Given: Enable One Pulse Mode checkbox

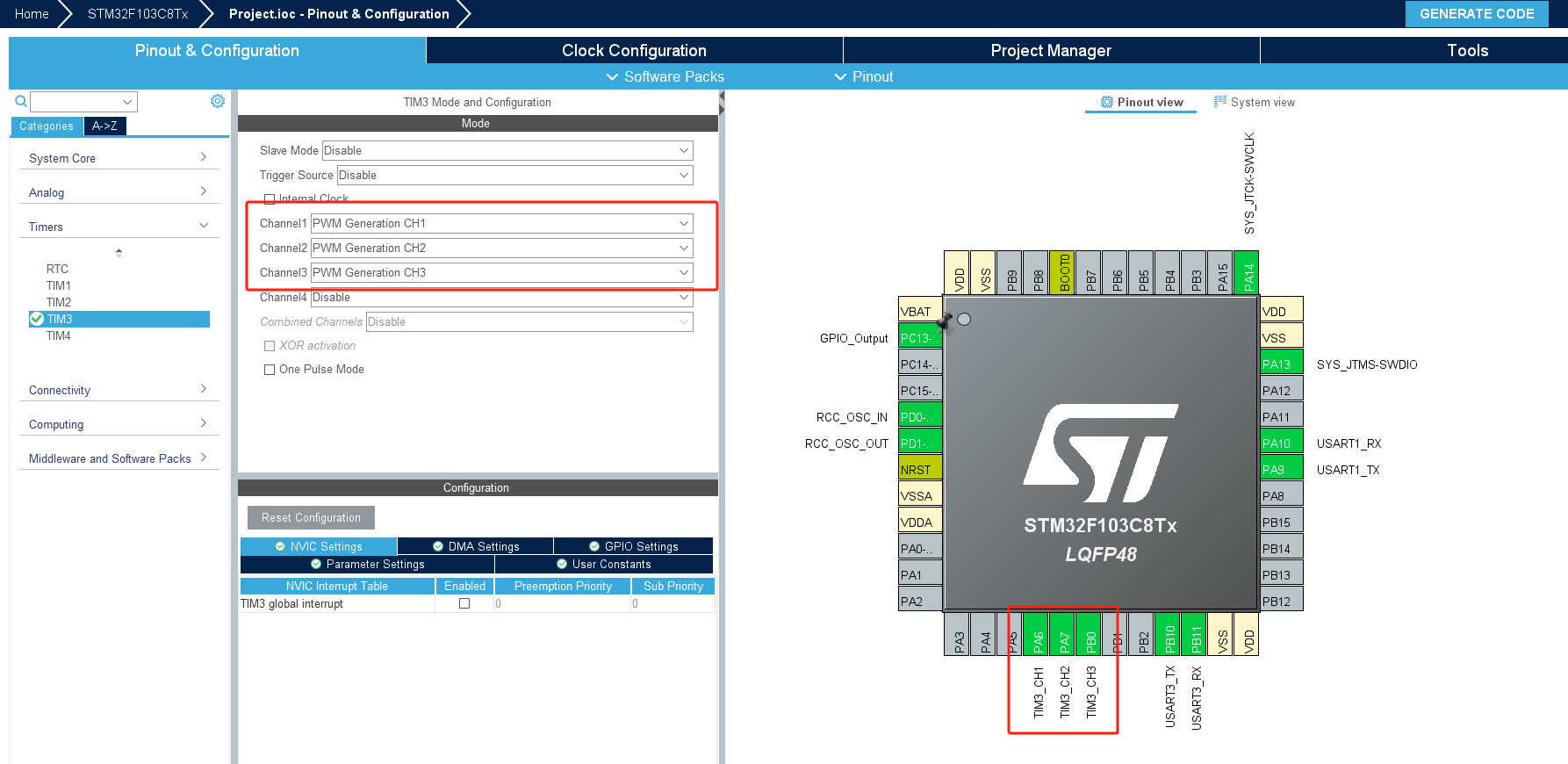Looking at the screenshot, I should [270, 370].
